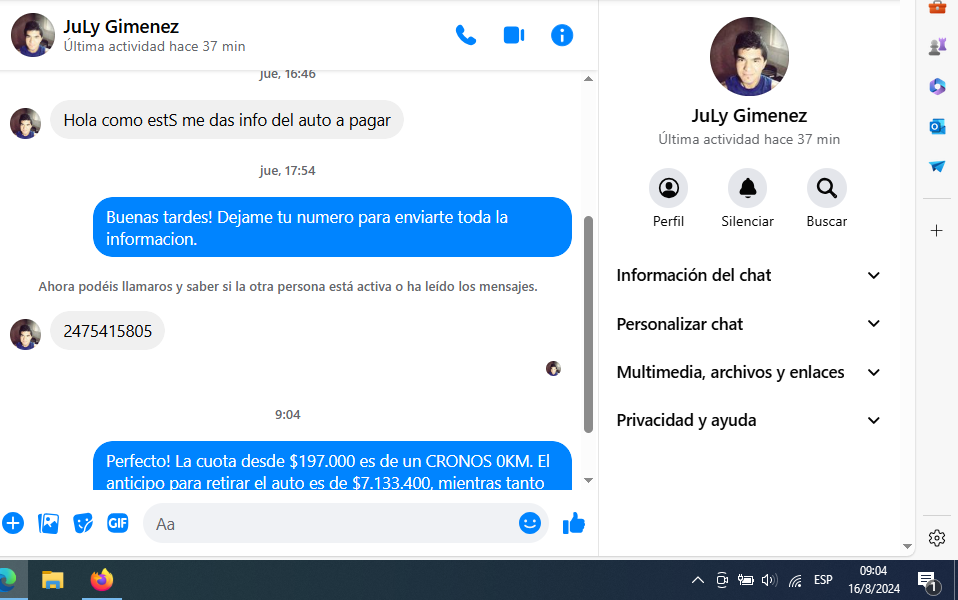
Task: Click the jue, 17:54 timestamp
Action: click(x=287, y=171)
